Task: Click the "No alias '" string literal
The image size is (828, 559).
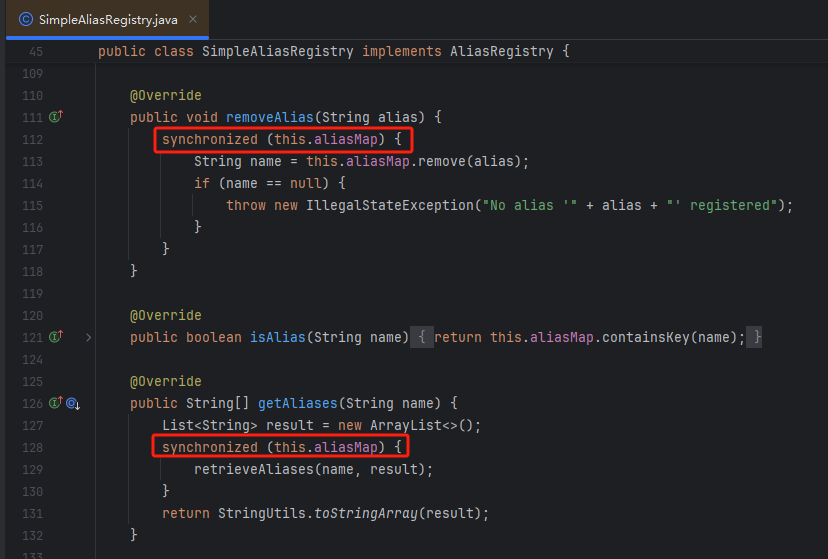Action: [x=530, y=205]
